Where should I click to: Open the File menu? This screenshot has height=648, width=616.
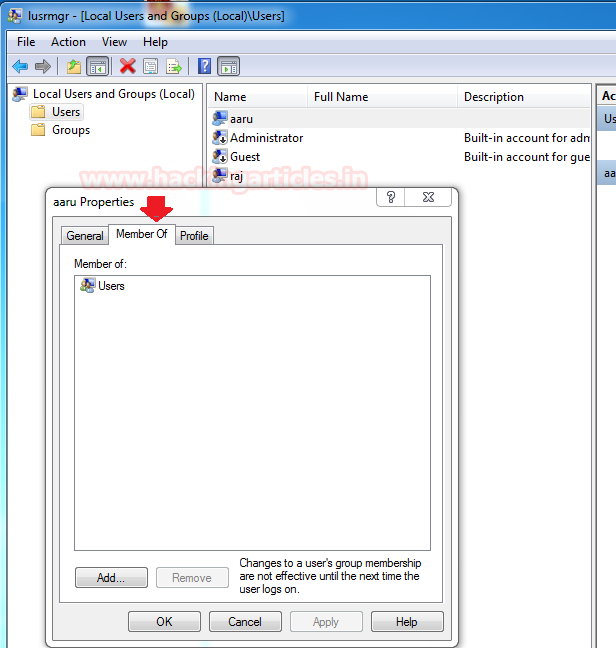26,42
